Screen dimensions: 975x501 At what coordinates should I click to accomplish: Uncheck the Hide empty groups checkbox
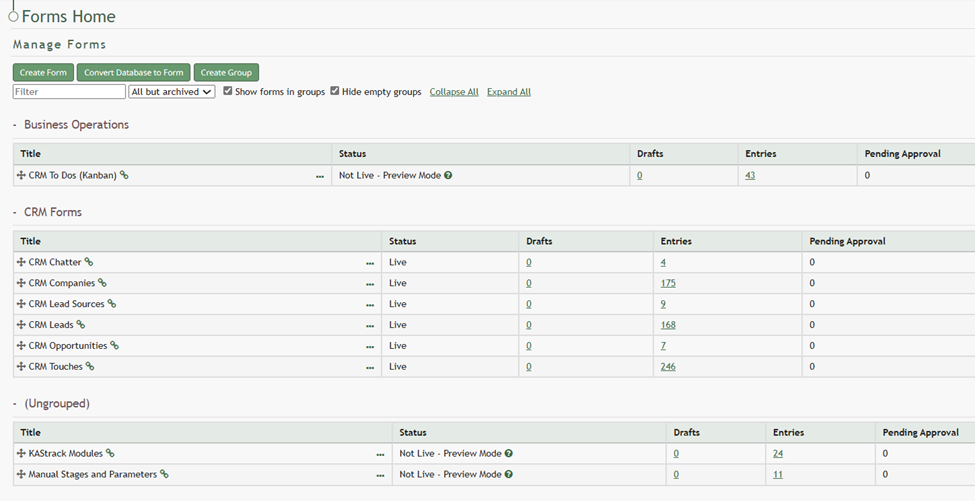click(335, 91)
